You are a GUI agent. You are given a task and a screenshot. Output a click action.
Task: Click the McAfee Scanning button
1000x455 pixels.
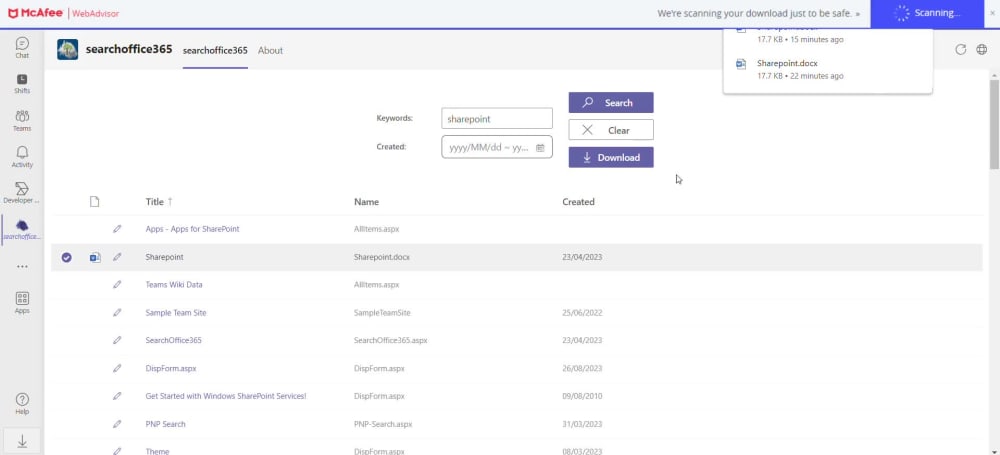click(x=927, y=13)
